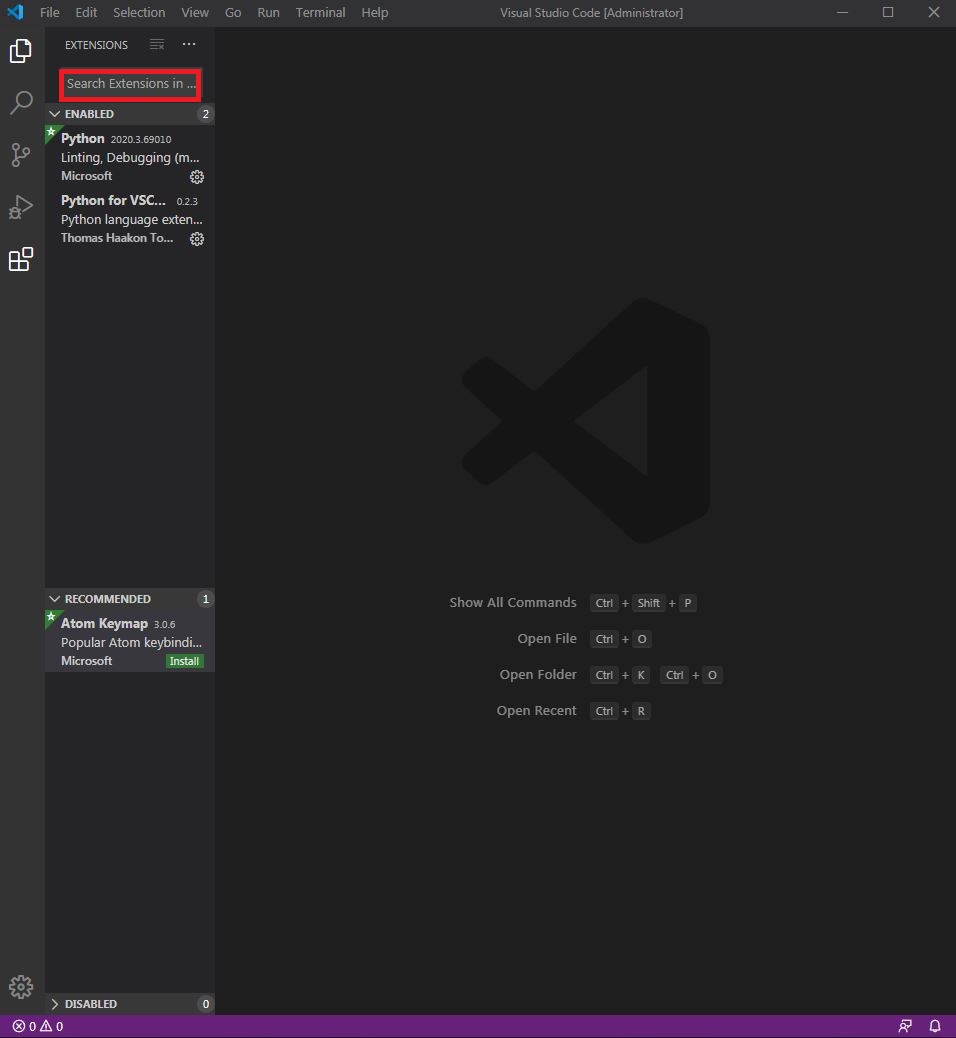This screenshot has height=1038, width=956.
Task: Open gear menu for Python for VSCode
Action: click(197, 238)
